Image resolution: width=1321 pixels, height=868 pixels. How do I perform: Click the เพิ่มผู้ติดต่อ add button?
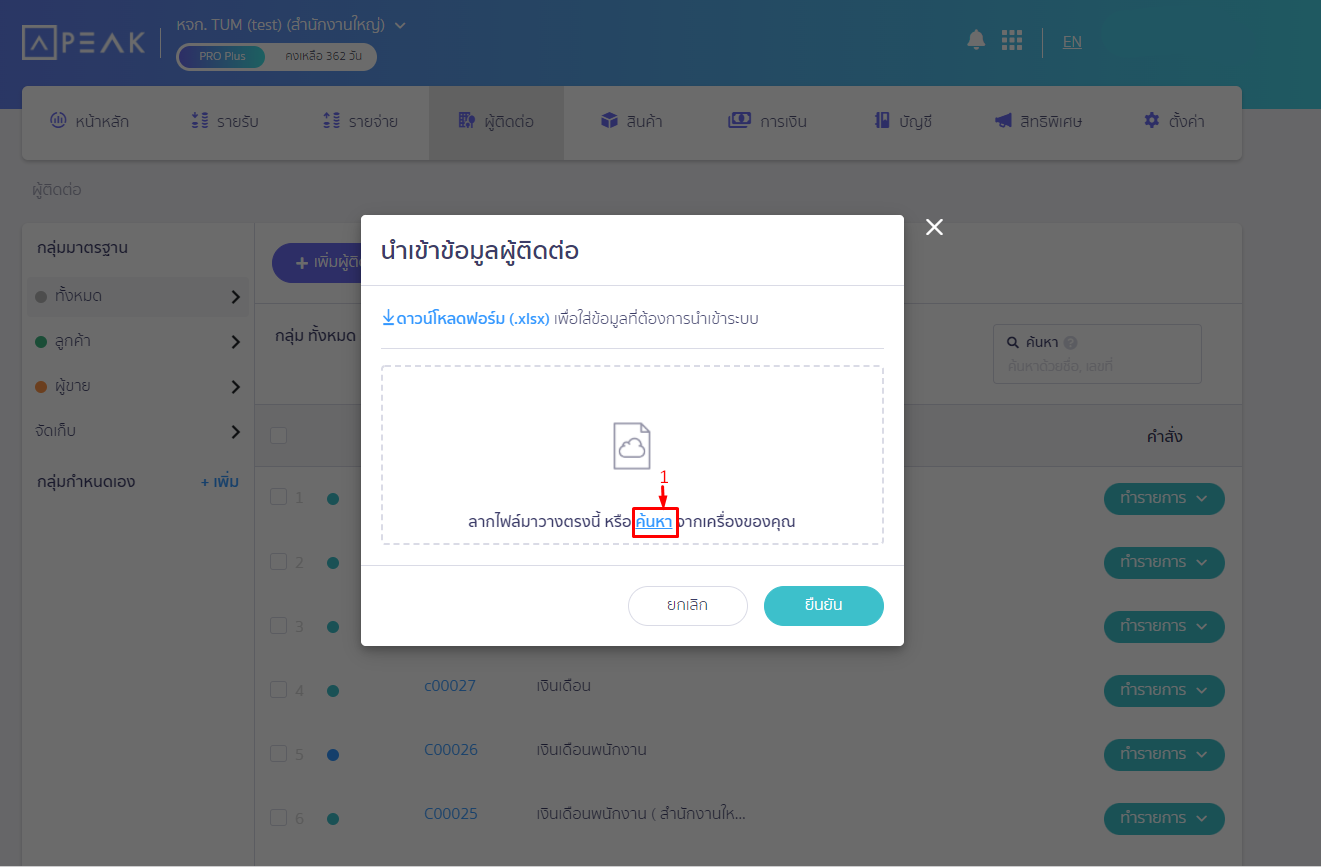click(x=317, y=263)
